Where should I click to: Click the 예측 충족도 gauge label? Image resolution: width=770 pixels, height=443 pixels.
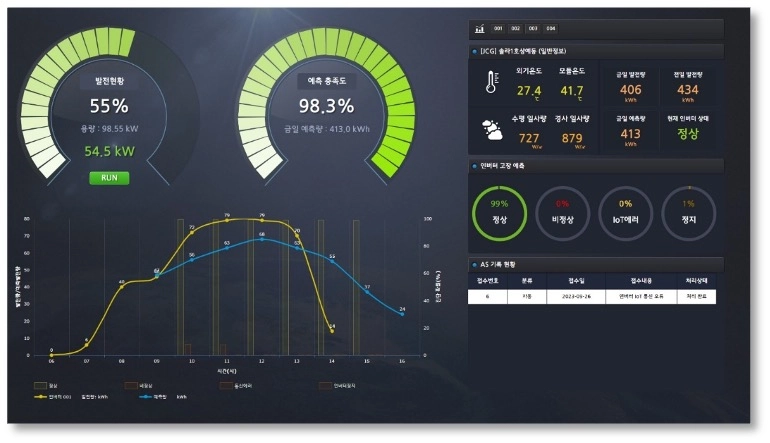tap(327, 81)
